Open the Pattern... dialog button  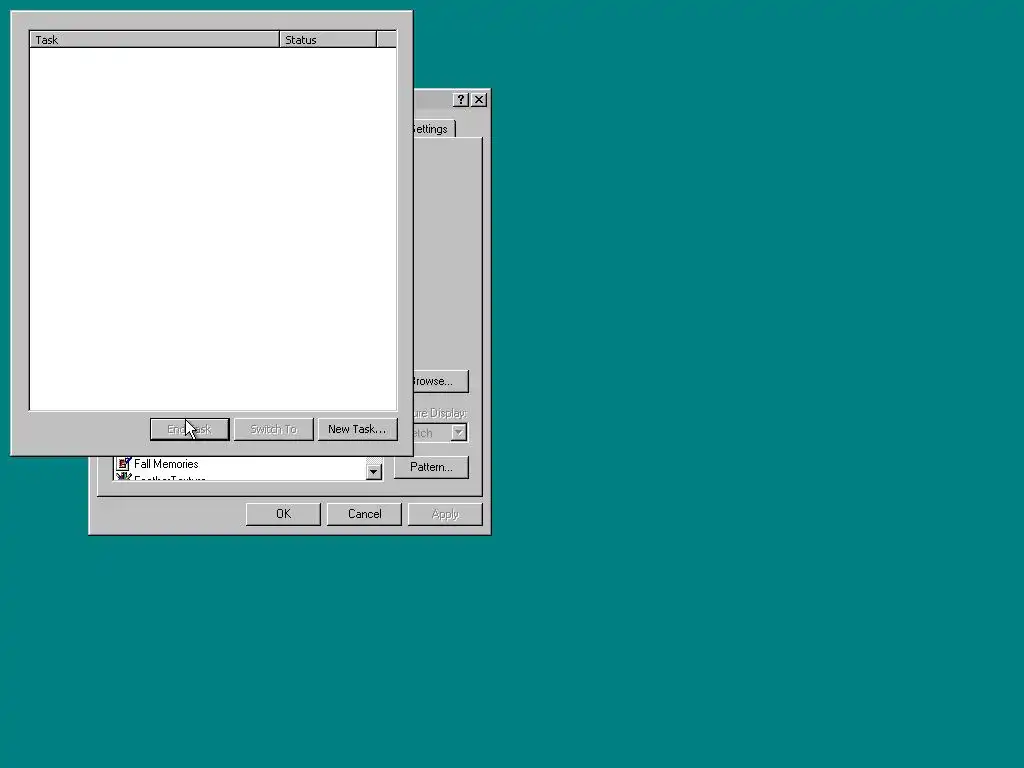click(431, 467)
